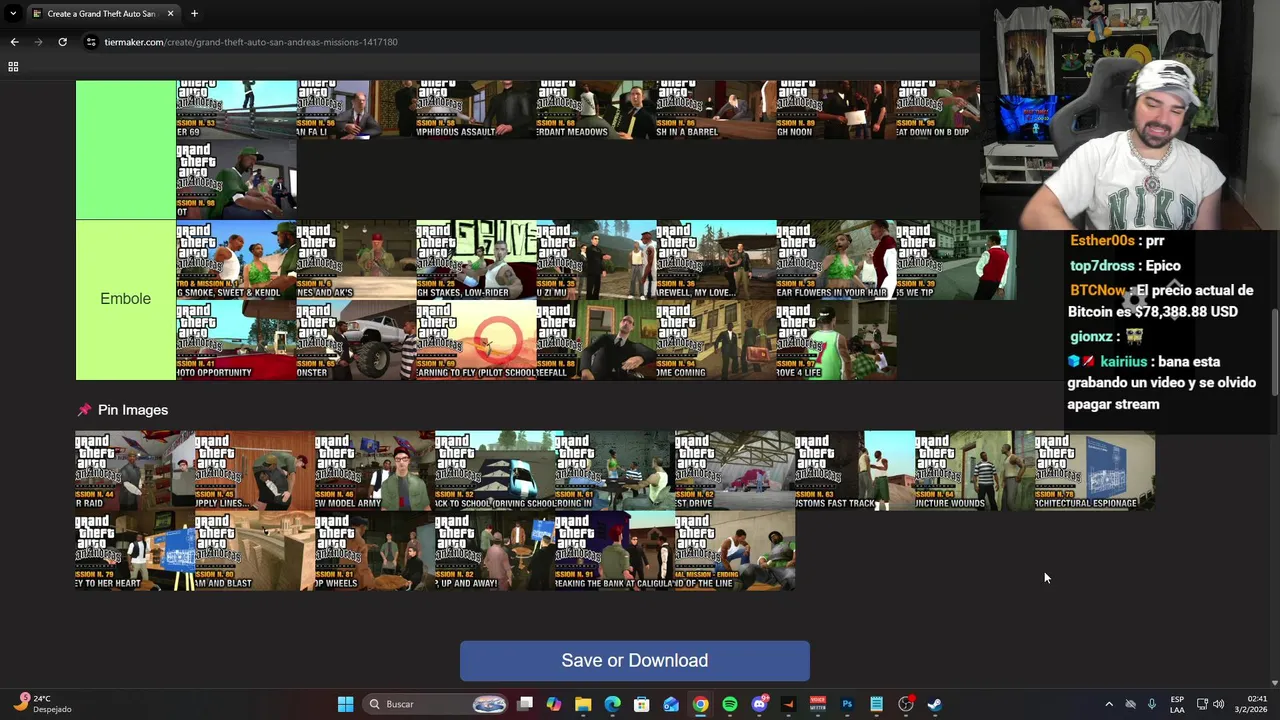Open Spotify from the taskbar

(730, 704)
